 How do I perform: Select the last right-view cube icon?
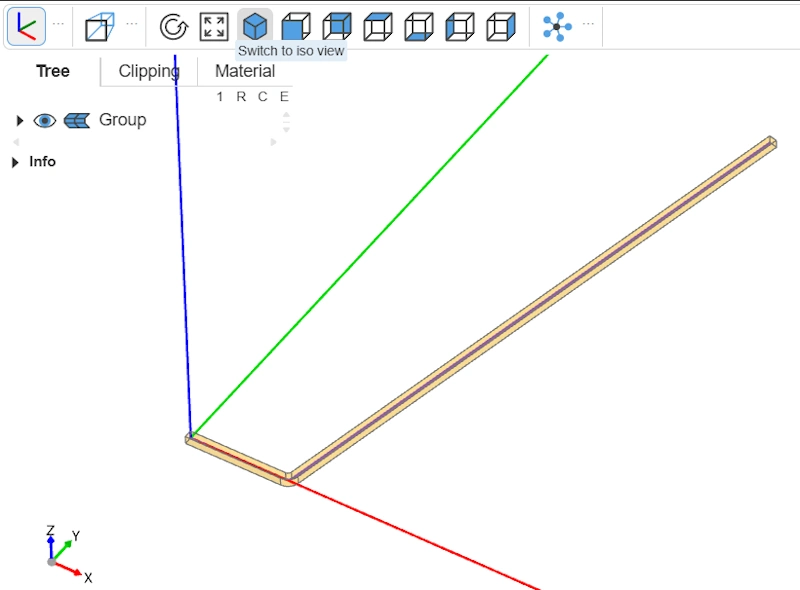coord(501,26)
